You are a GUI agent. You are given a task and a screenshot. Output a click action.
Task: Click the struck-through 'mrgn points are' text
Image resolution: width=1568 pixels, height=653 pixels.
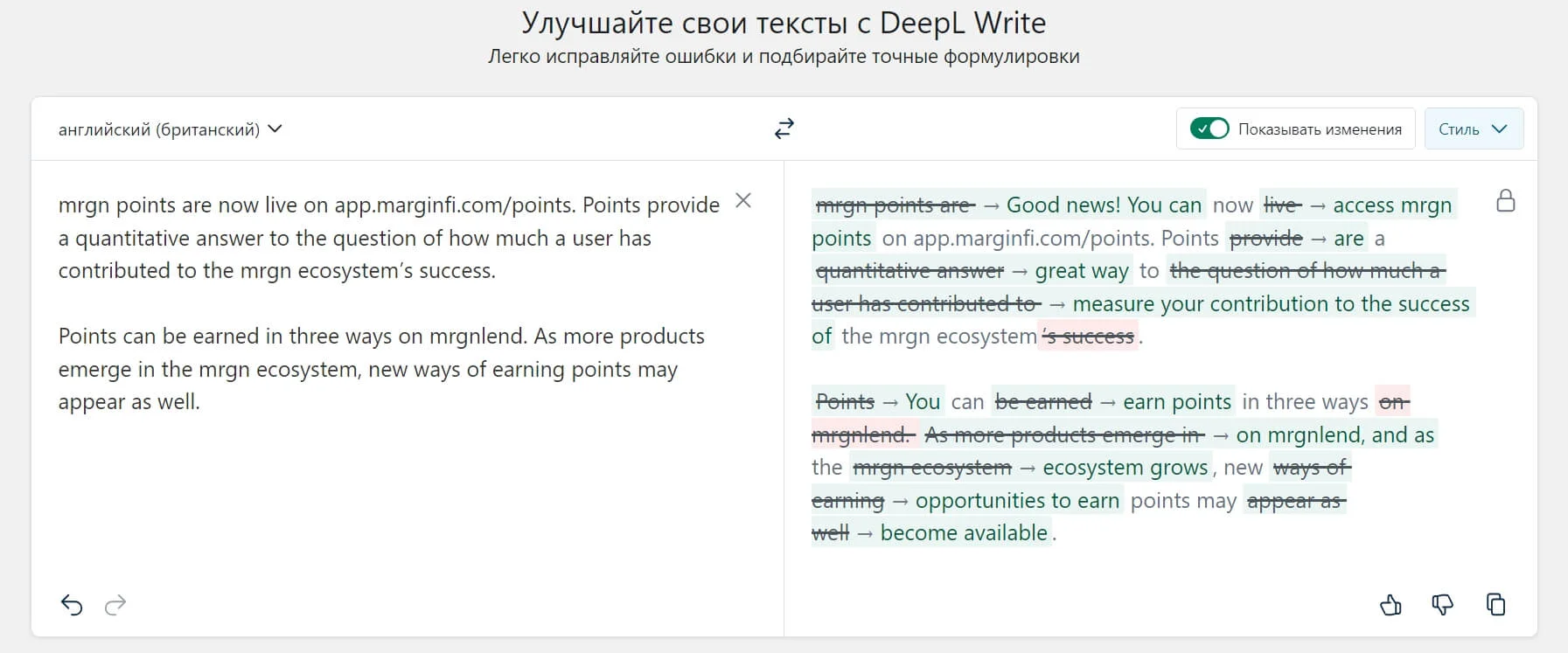[x=895, y=205]
